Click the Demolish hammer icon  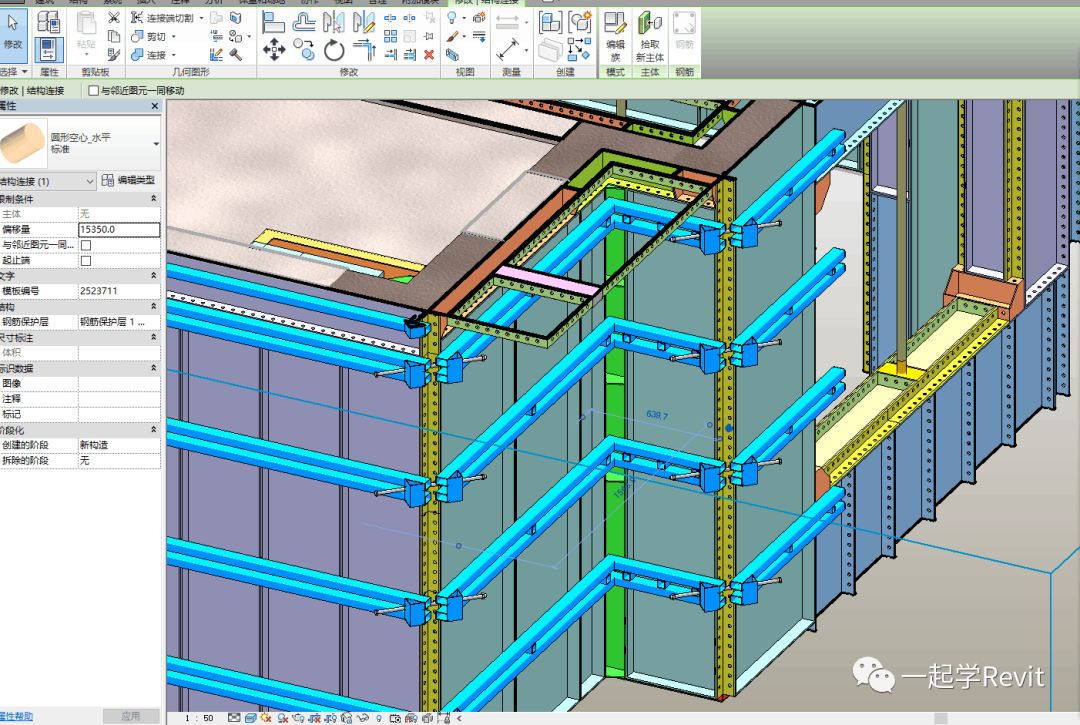[236, 54]
